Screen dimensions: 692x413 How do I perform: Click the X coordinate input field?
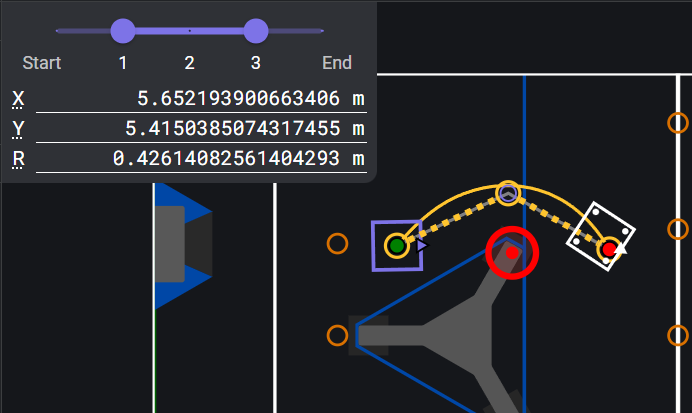point(201,98)
